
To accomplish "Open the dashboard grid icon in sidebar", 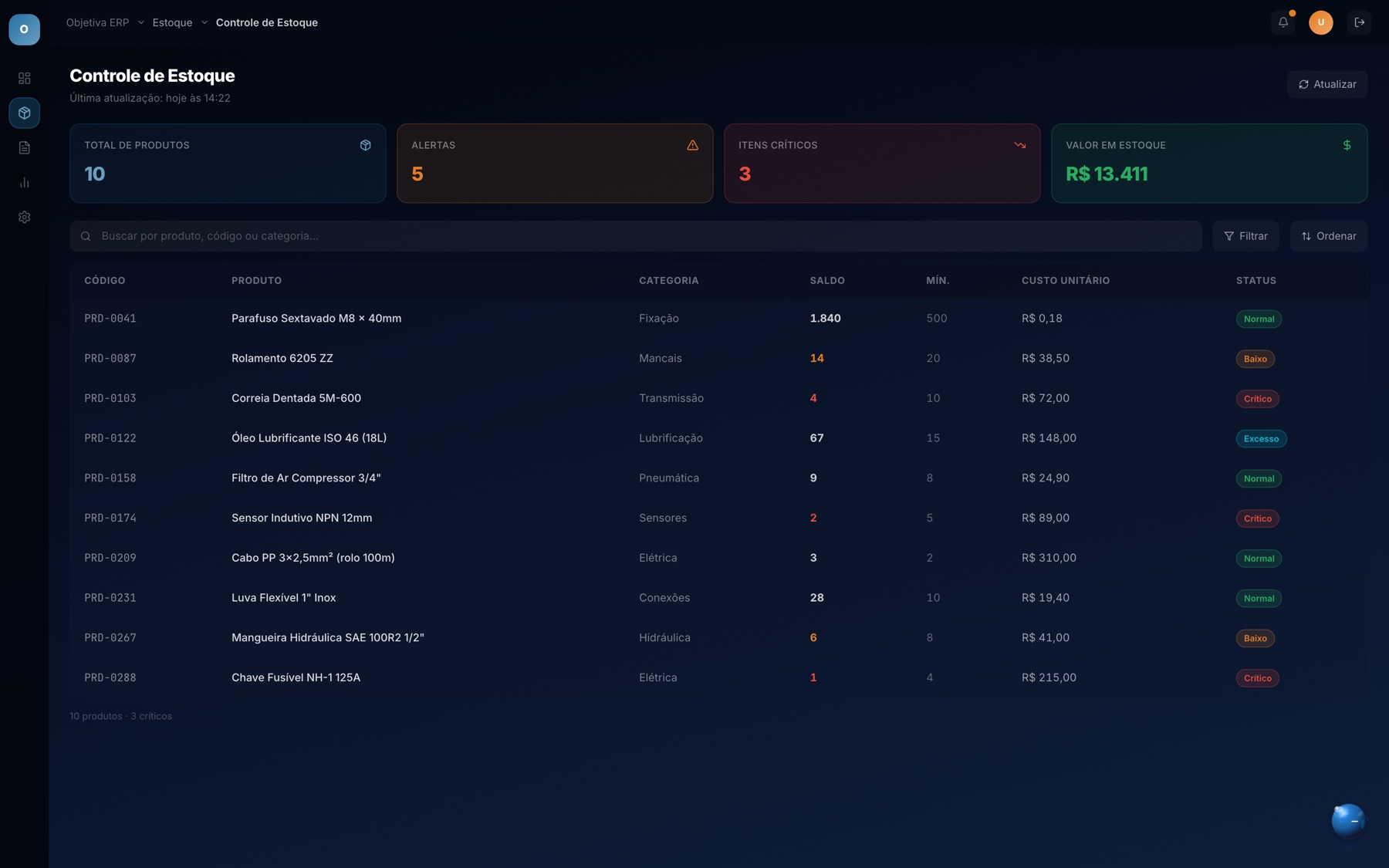I will coord(24,78).
